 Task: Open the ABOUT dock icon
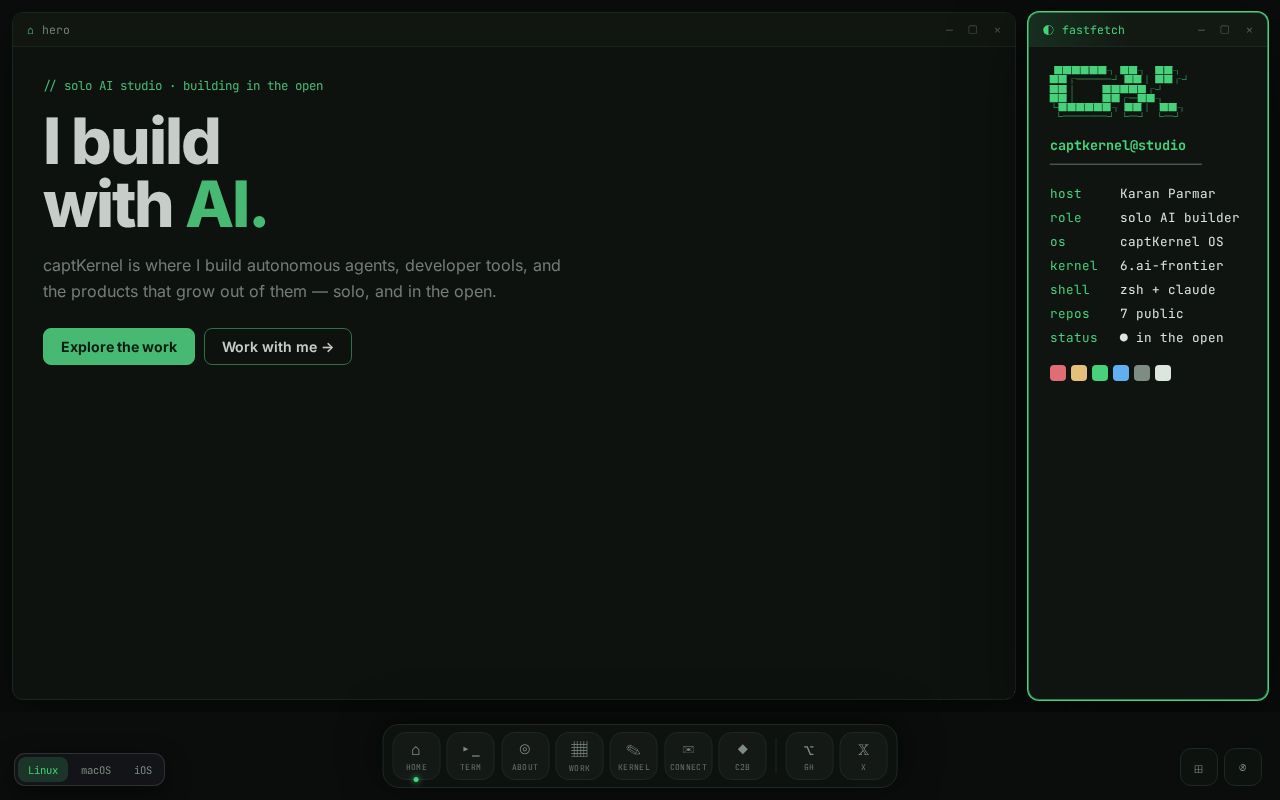click(x=525, y=756)
